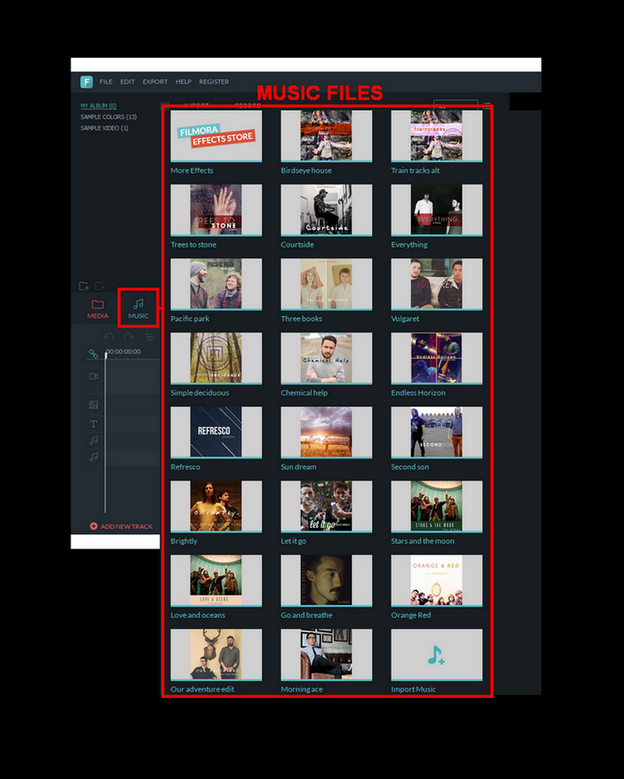Select Stars and the moon thumbnail
The width and height of the screenshot is (624, 779).
pos(437,506)
